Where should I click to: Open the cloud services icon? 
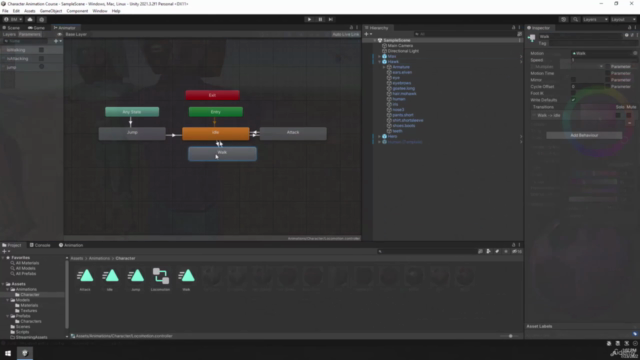pos(30,19)
